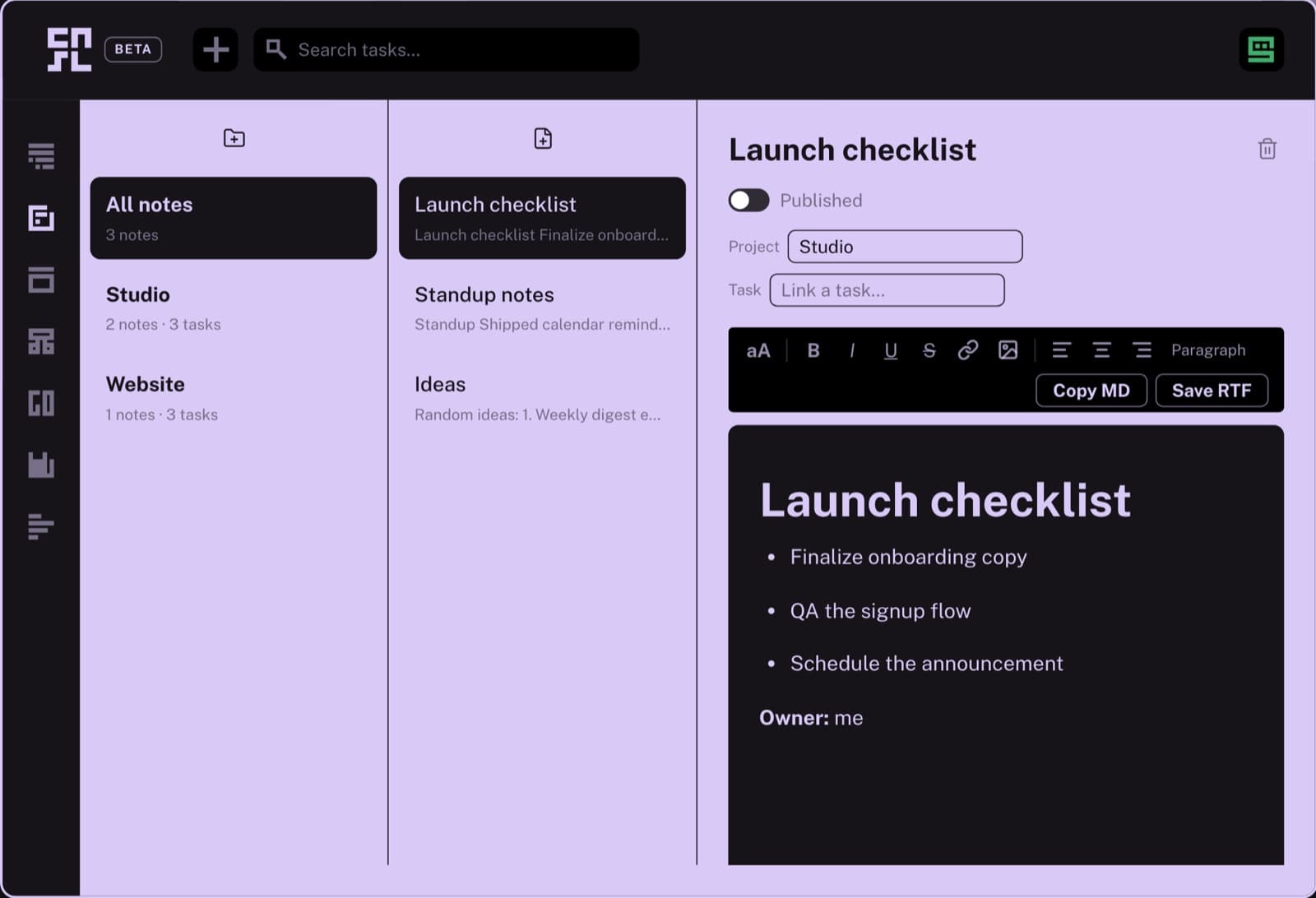Select the notes icon in sidebar
Image resolution: width=1316 pixels, height=898 pixels.
click(x=41, y=218)
